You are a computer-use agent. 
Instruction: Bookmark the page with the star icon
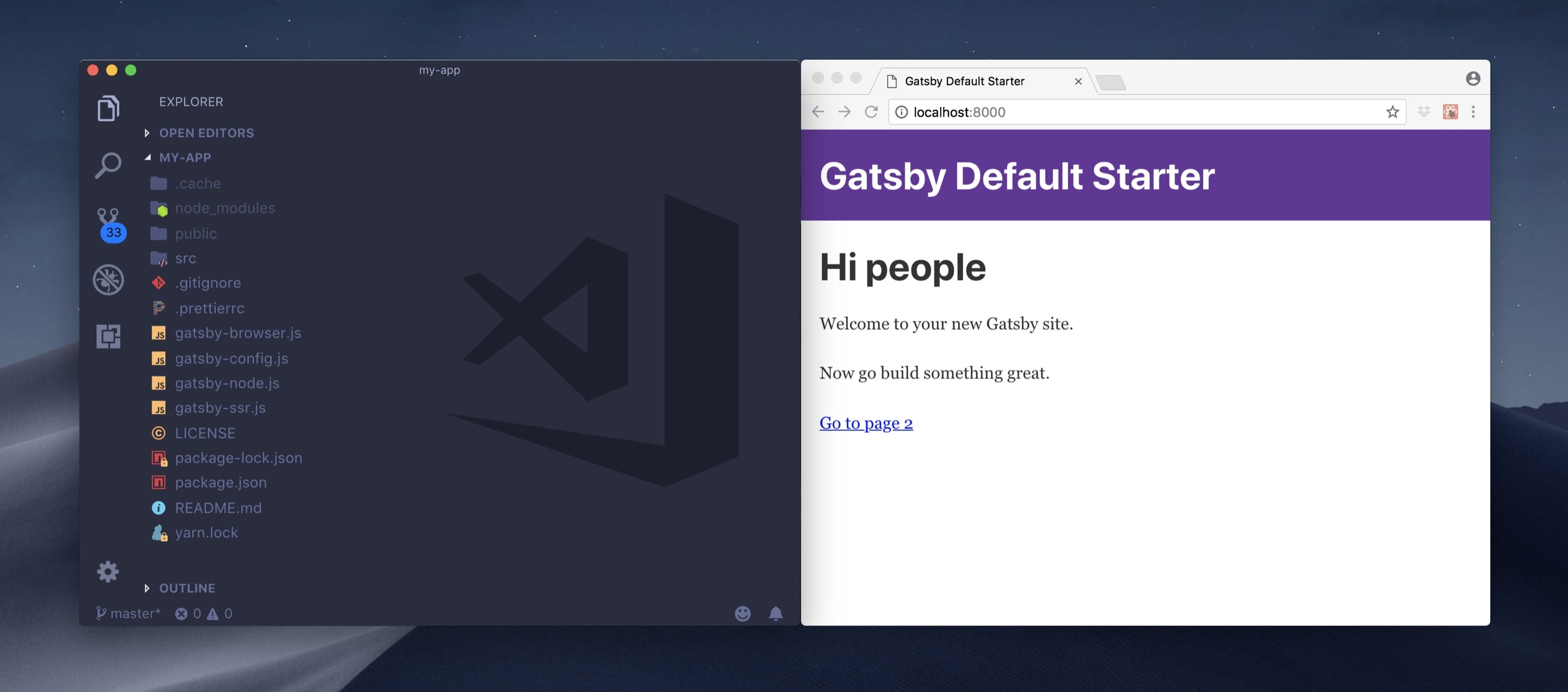tap(1392, 112)
